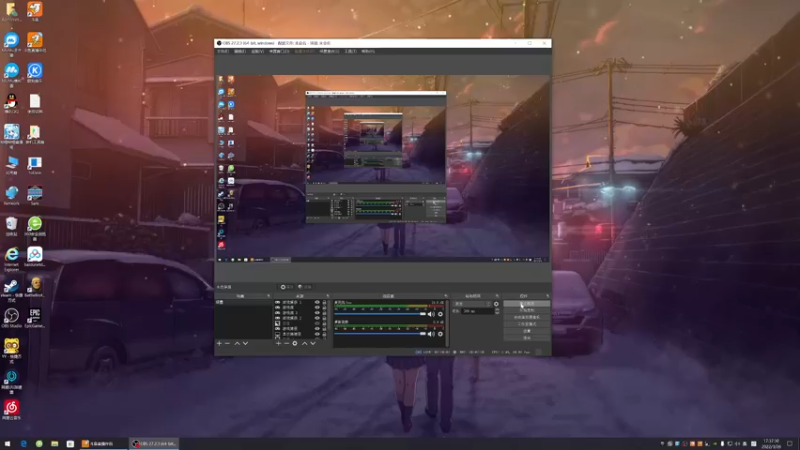Viewport: 800px width, 450px height.
Task: Click the Start Recording button in Controls
Action: (x=527, y=310)
